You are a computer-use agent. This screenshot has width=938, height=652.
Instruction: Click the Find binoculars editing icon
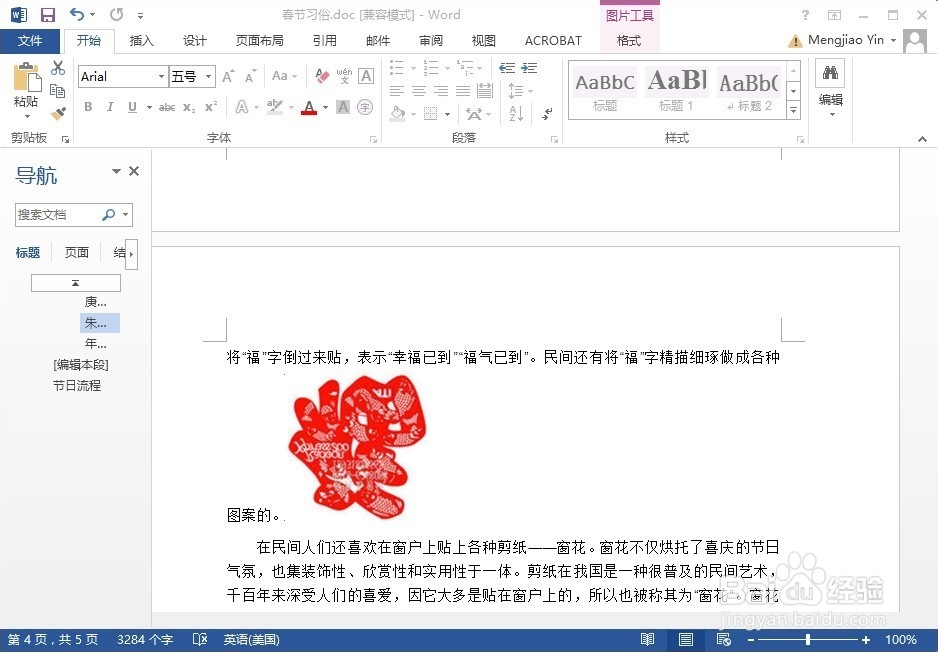click(830, 73)
